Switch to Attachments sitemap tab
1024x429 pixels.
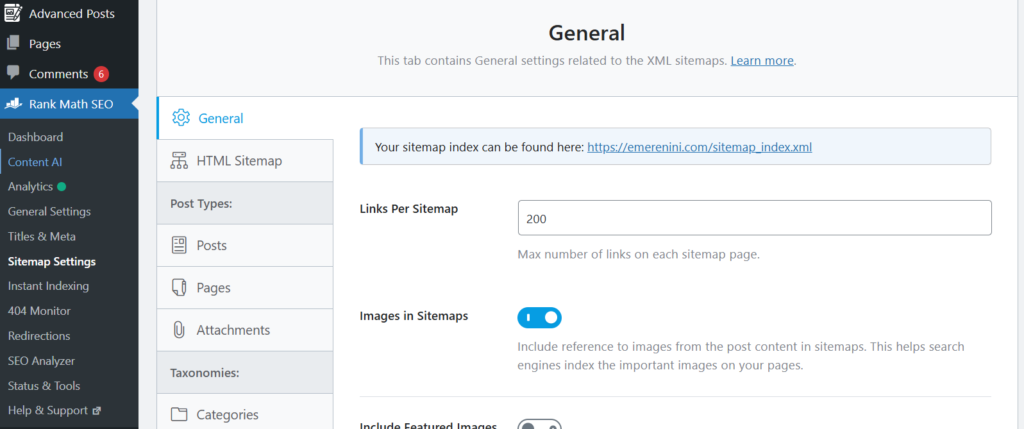click(x=245, y=330)
